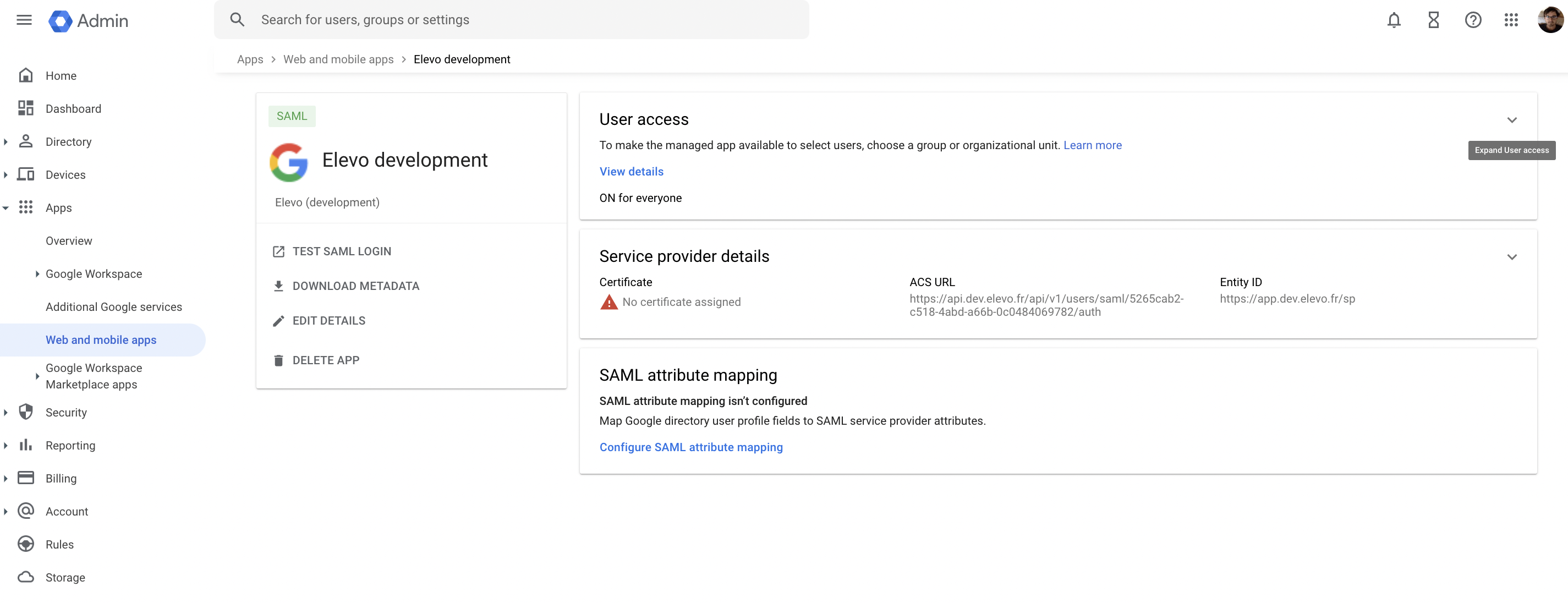Click TEST SAML LOGIN
Viewport: 1568px width, 603px height.
click(332, 251)
